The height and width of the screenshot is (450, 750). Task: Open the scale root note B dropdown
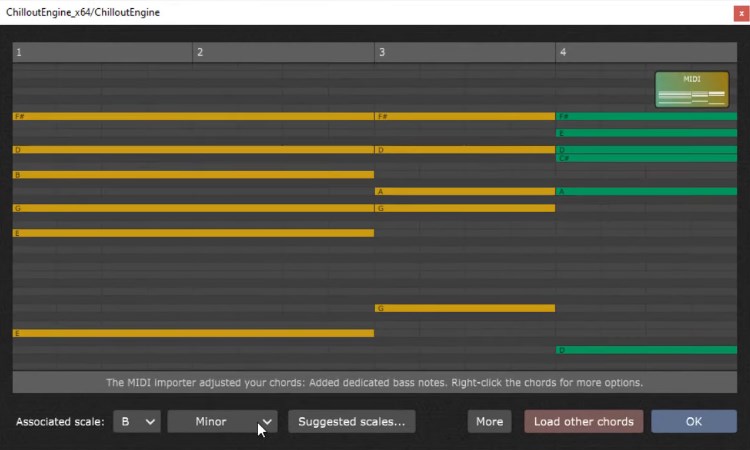coord(137,421)
